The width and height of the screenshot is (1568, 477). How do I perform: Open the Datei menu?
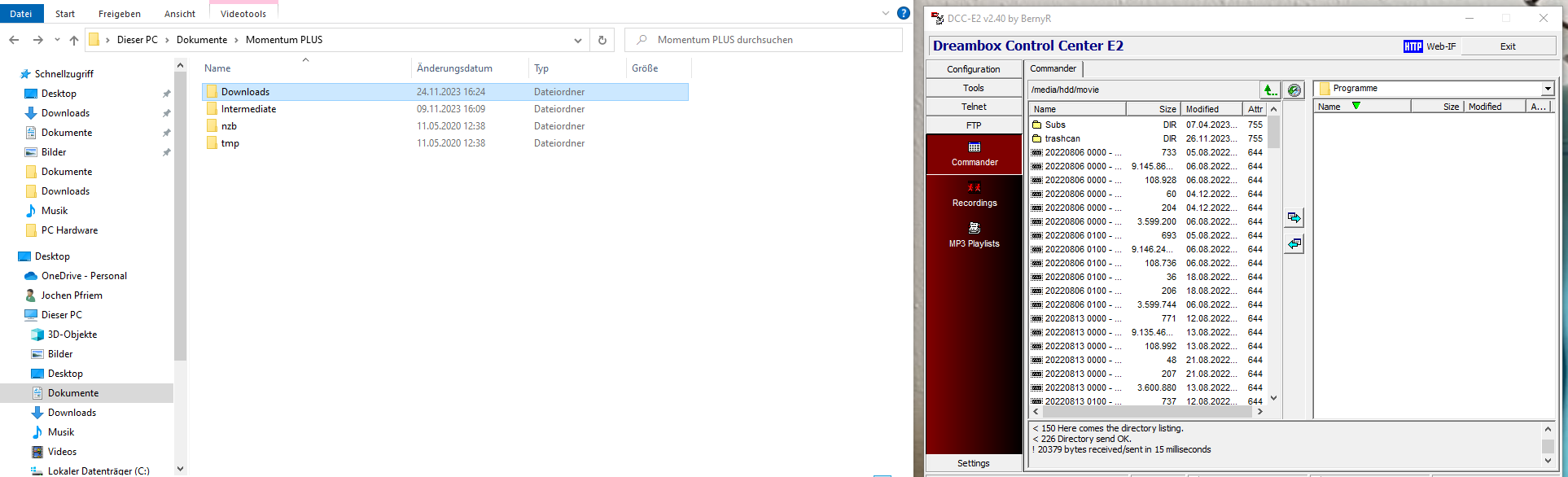pyautogui.click(x=21, y=14)
